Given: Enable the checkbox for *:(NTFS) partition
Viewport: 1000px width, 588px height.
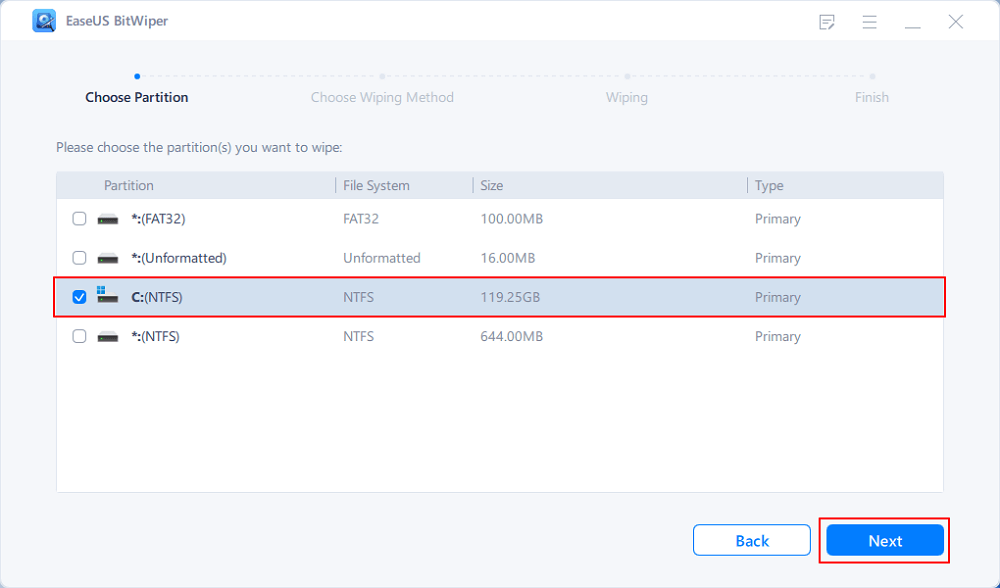Looking at the screenshot, I should [x=80, y=337].
